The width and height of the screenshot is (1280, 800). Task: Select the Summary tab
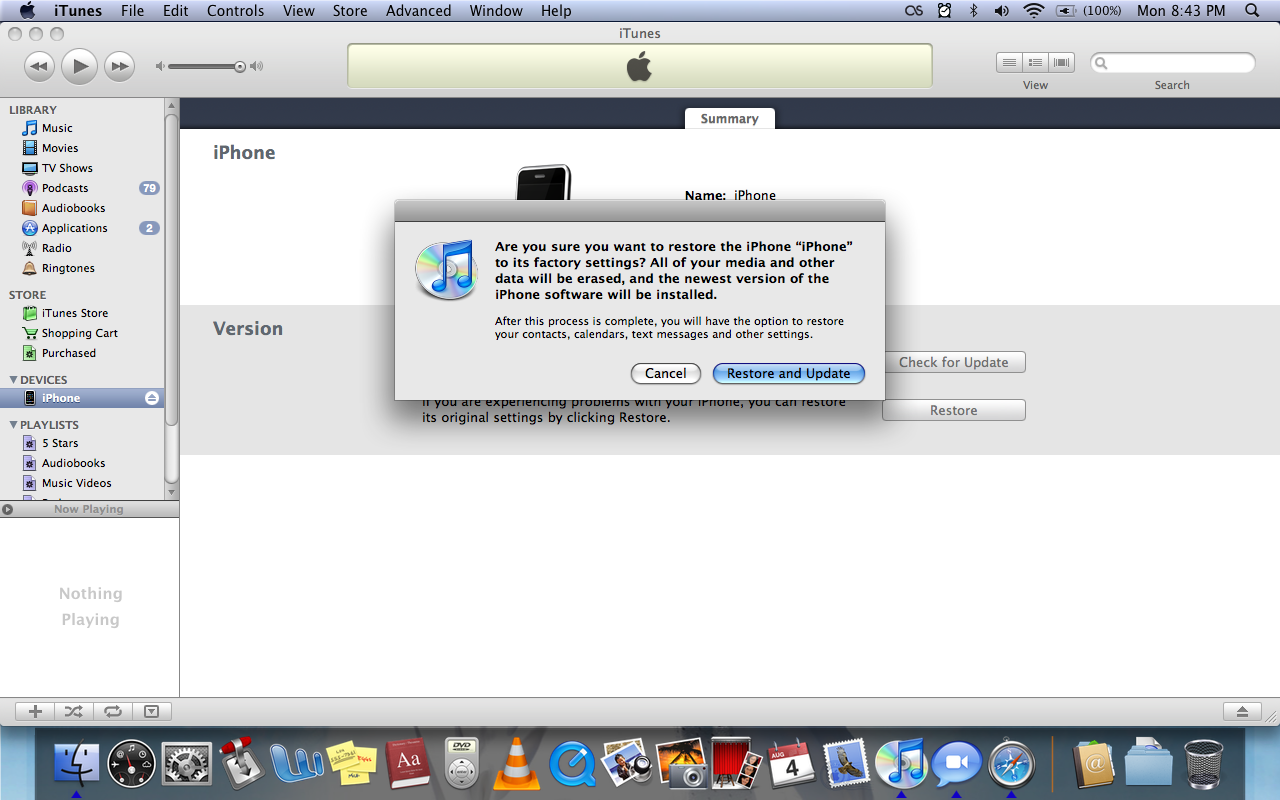[730, 118]
